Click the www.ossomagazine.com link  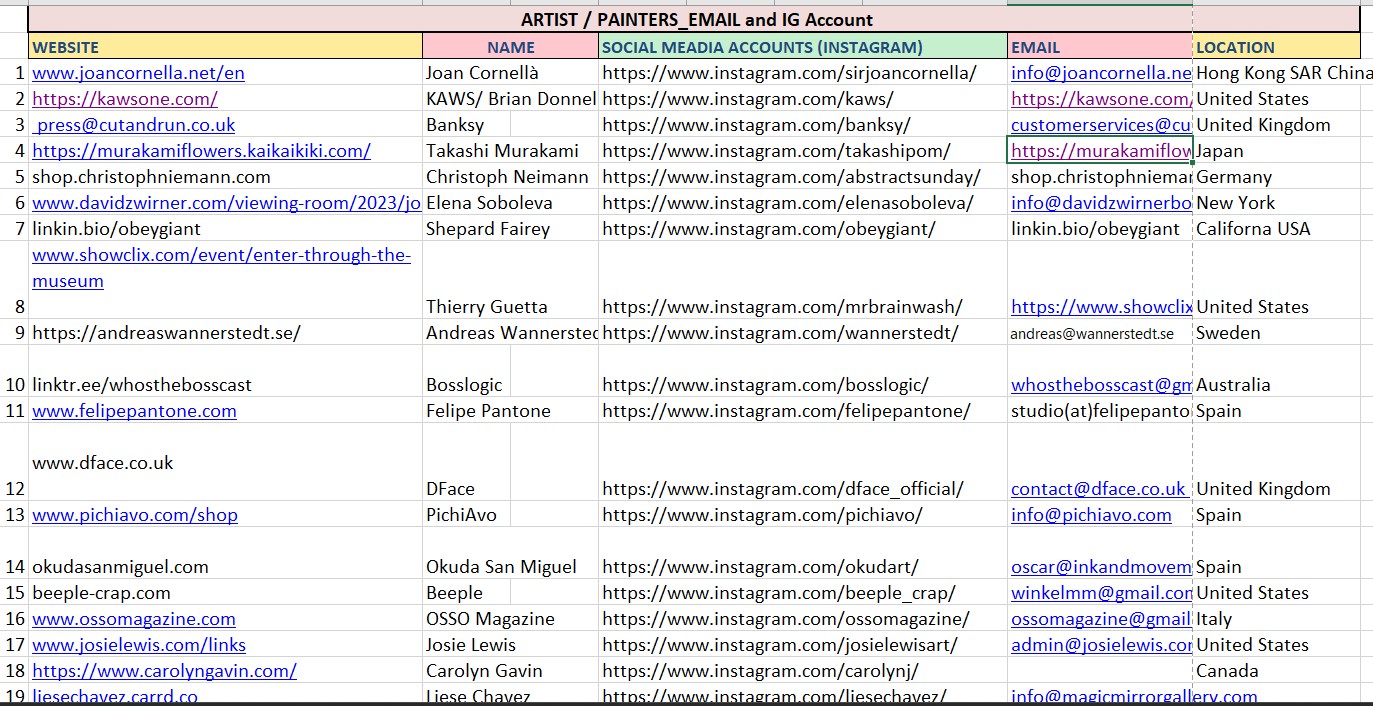pos(134,619)
